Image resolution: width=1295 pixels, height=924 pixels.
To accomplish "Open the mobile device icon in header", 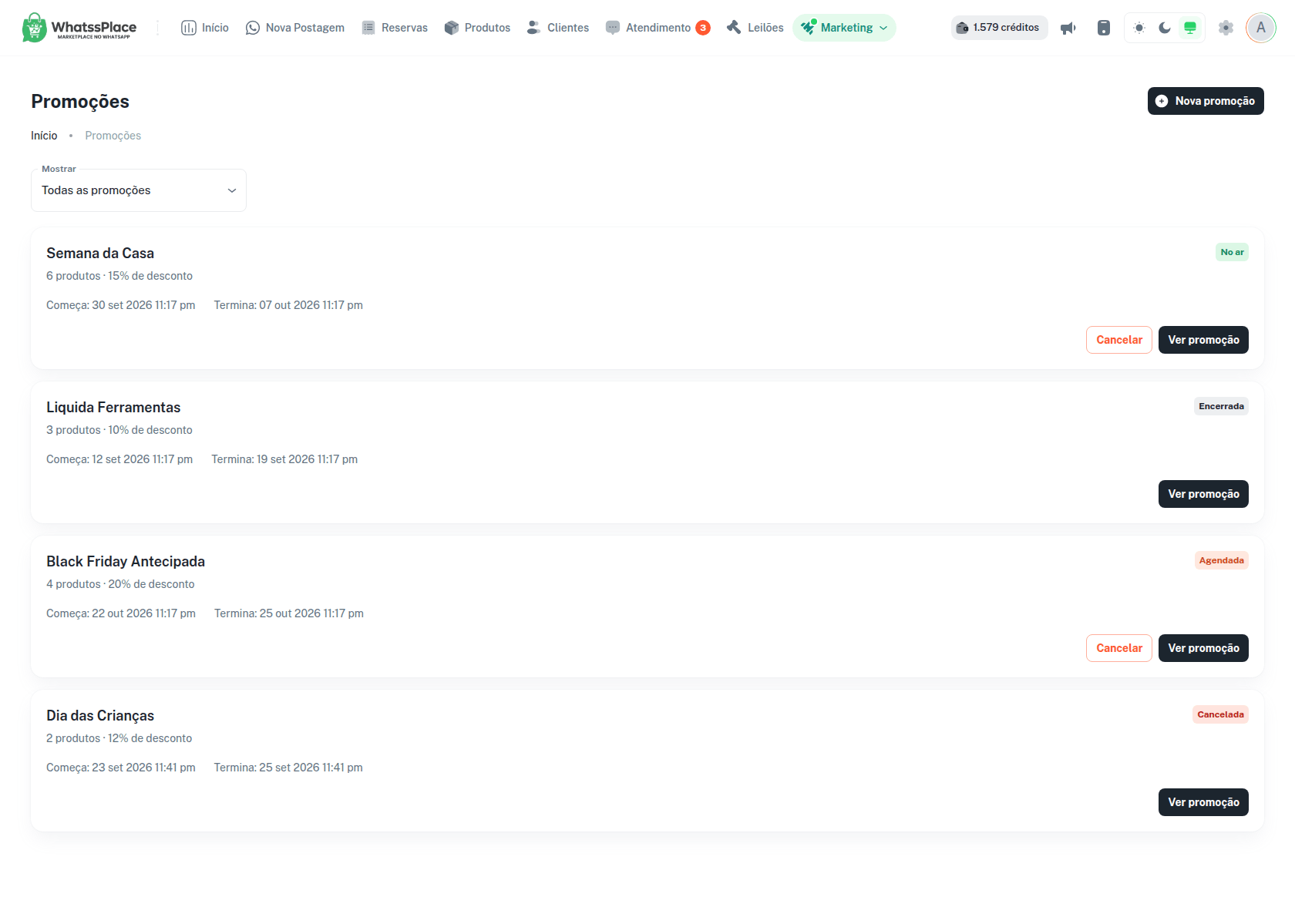I will [x=1104, y=28].
